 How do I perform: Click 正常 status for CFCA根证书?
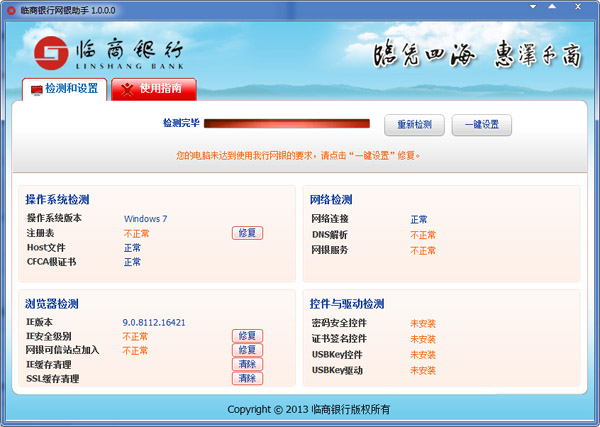pyautogui.click(x=132, y=262)
